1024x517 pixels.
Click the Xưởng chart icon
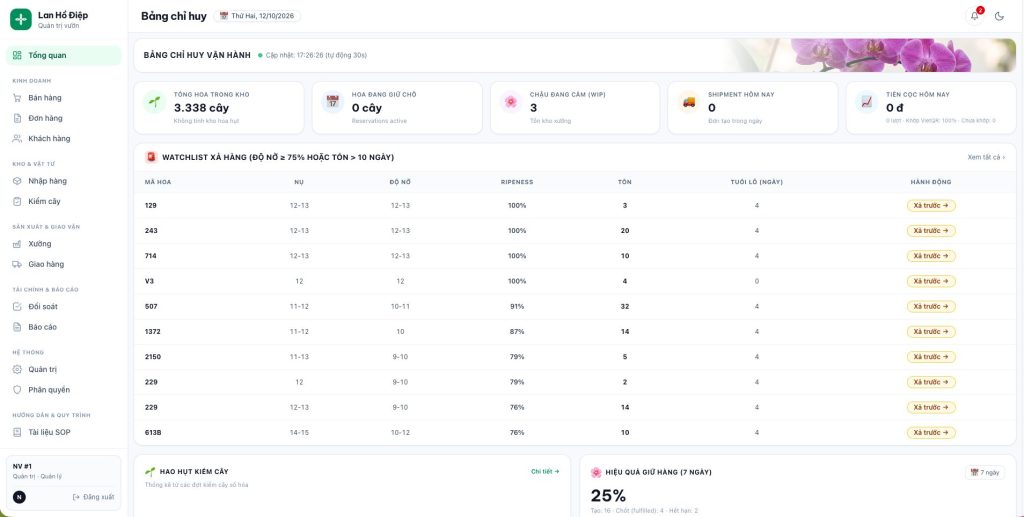(x=17, y=243)
